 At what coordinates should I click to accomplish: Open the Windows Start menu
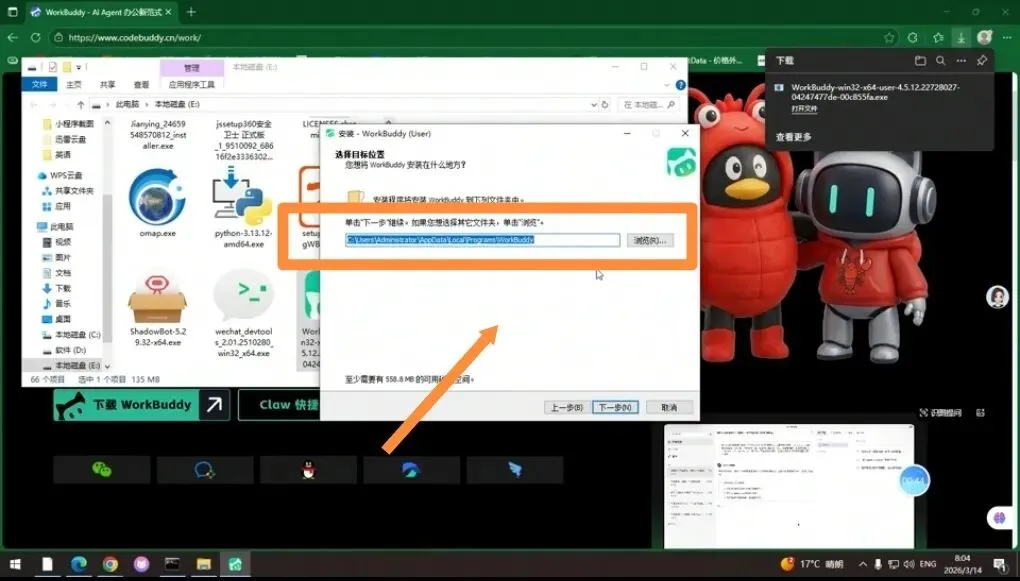[x=15, y=564]
